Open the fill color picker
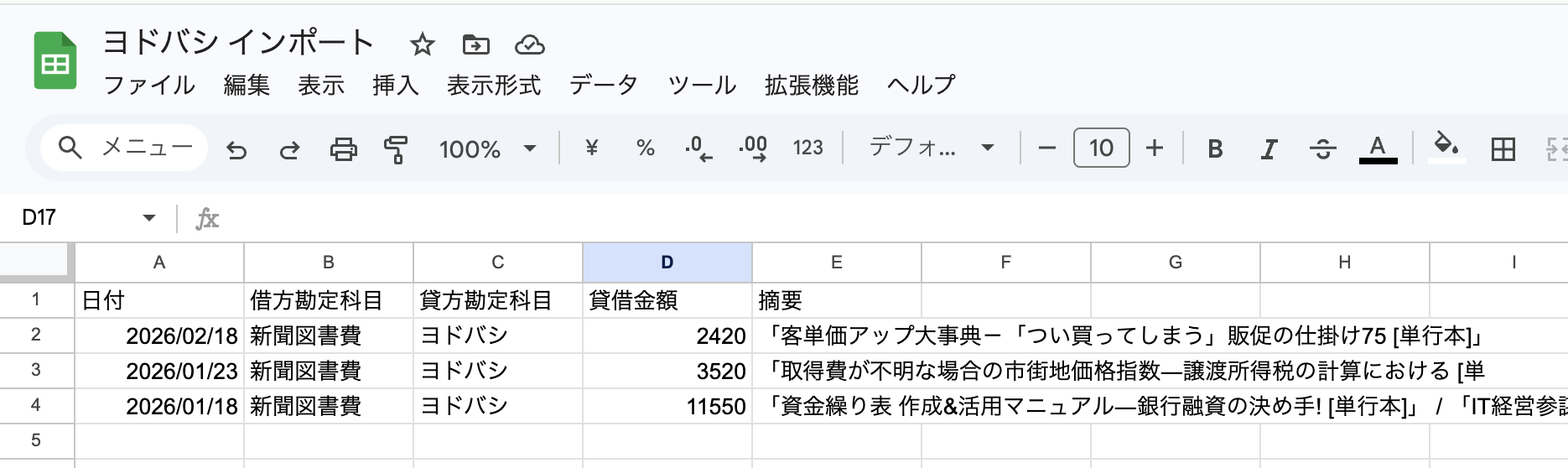The width and height of the screenshot is (1568, 468). pyautogui.click(x=1446, y=148)
